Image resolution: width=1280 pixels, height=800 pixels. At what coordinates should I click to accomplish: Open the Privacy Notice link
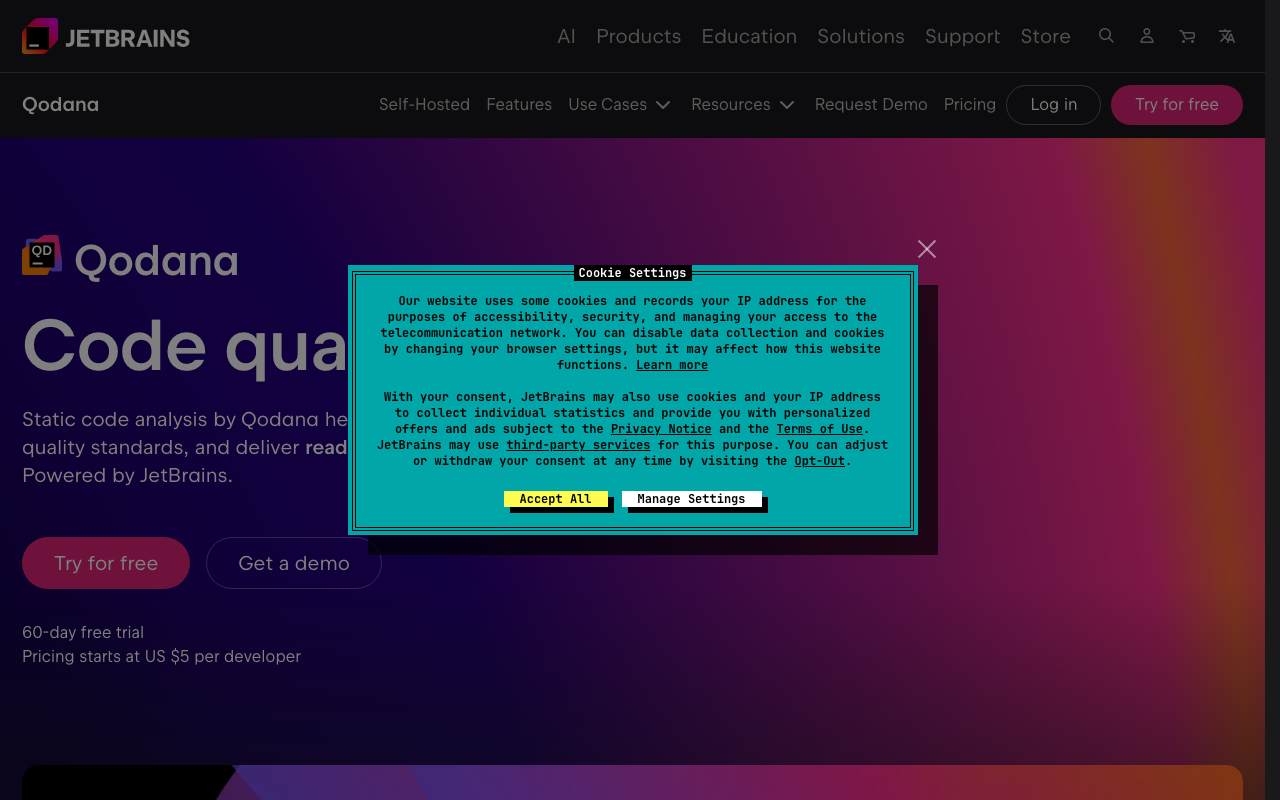click(x=661, y=428)
